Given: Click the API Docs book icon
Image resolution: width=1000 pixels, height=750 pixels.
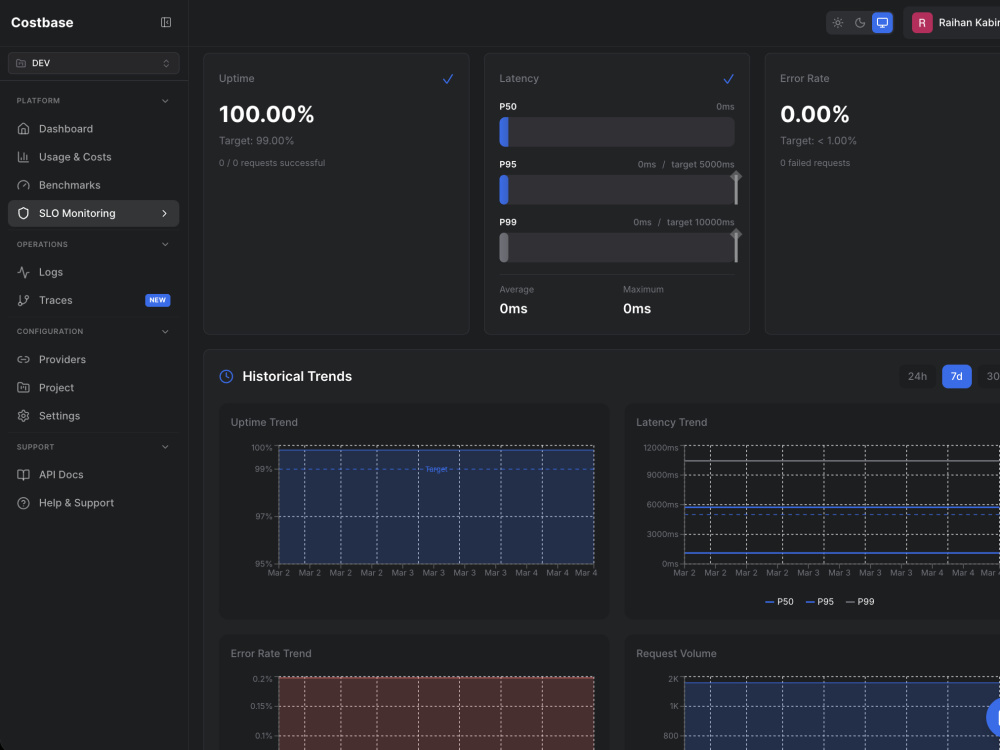Looking at the screenshot, I should (x=24, y=474).
